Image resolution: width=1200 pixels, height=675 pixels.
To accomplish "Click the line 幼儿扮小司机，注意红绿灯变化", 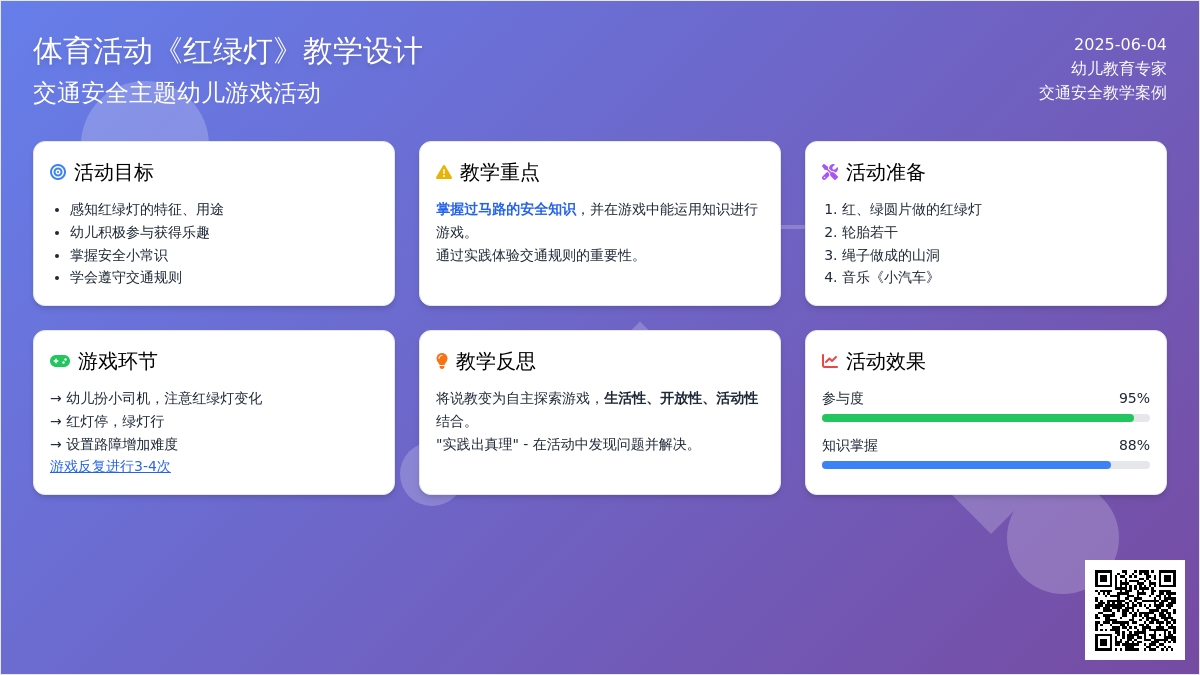I will pyautogui.click(x=156, y=398).
